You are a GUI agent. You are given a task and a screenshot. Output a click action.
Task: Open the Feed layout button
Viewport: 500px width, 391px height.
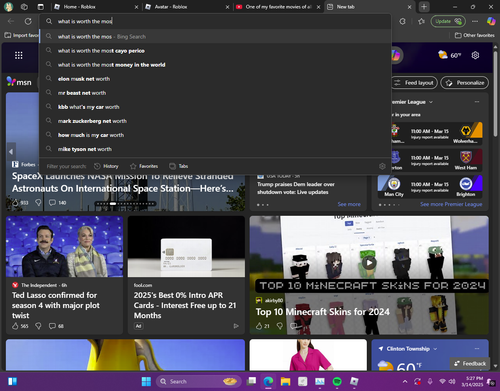click(x=414, y=83)
